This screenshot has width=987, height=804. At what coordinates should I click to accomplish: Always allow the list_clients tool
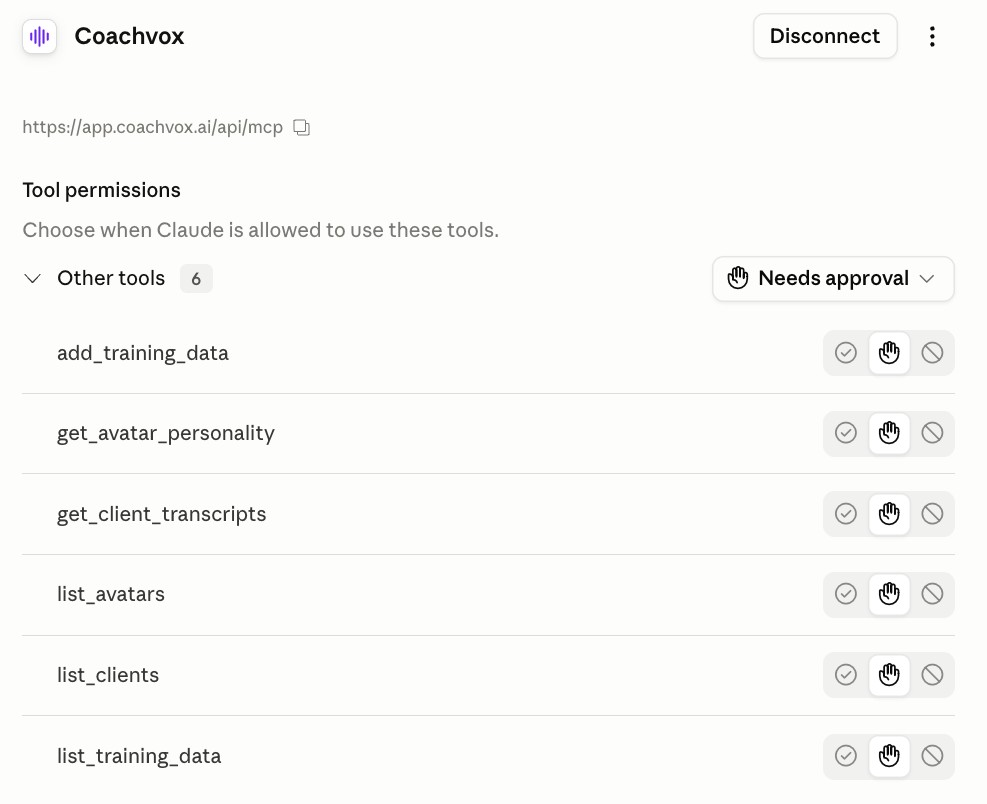(x=846, y=675)
